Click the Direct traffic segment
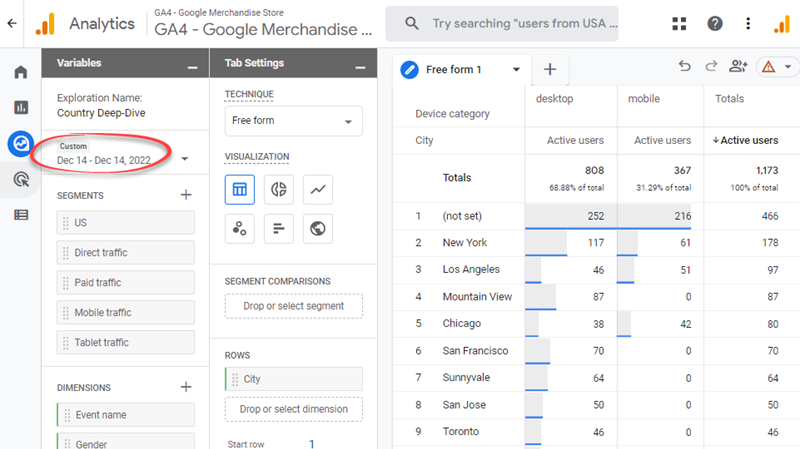 tap(126, 253)
